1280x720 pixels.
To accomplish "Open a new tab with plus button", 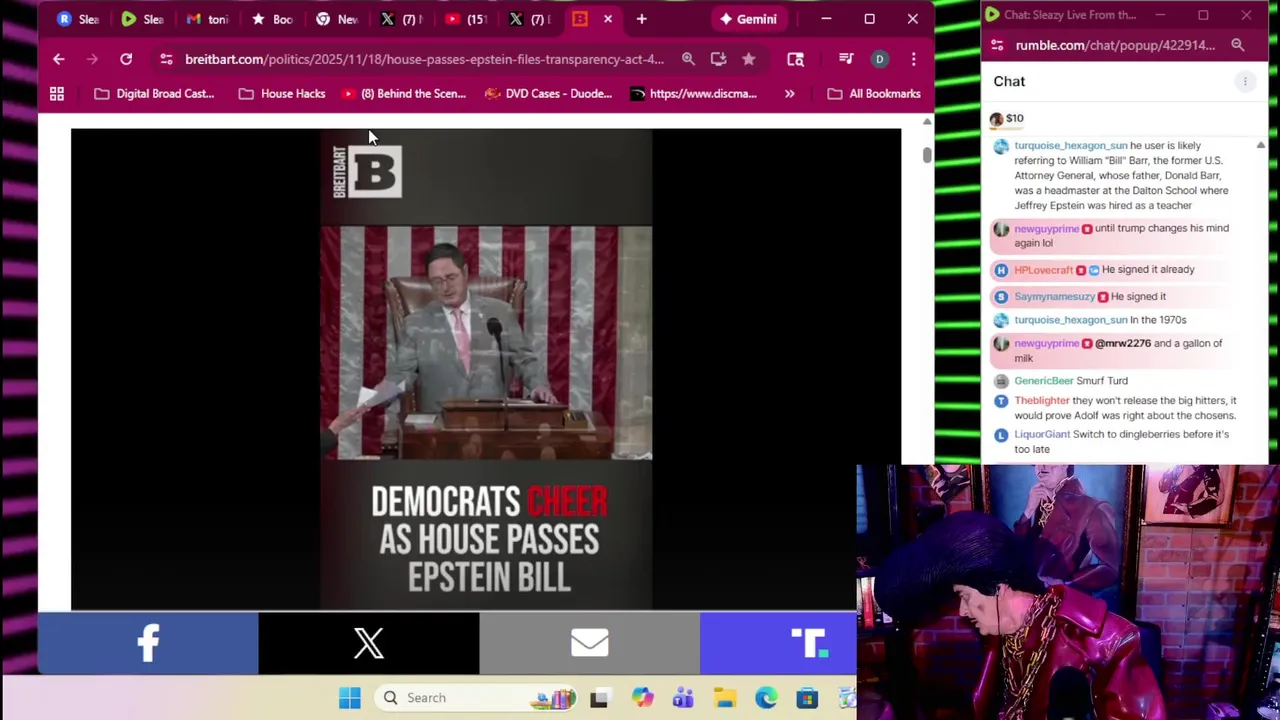I will tap(642, 19).
